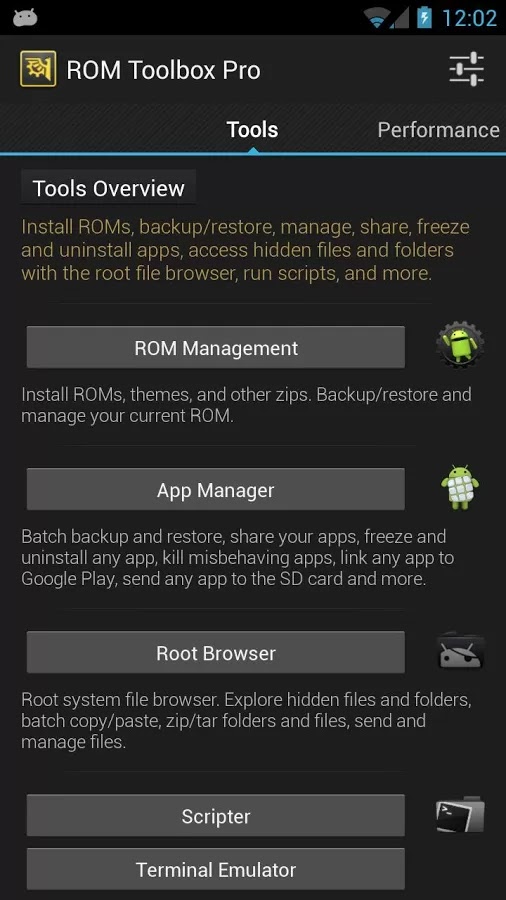Image resolution: width=506 pixels, height=900 pixels.
Task: Tap the Root Browser pirate folder icon
Action: point(461,651)
